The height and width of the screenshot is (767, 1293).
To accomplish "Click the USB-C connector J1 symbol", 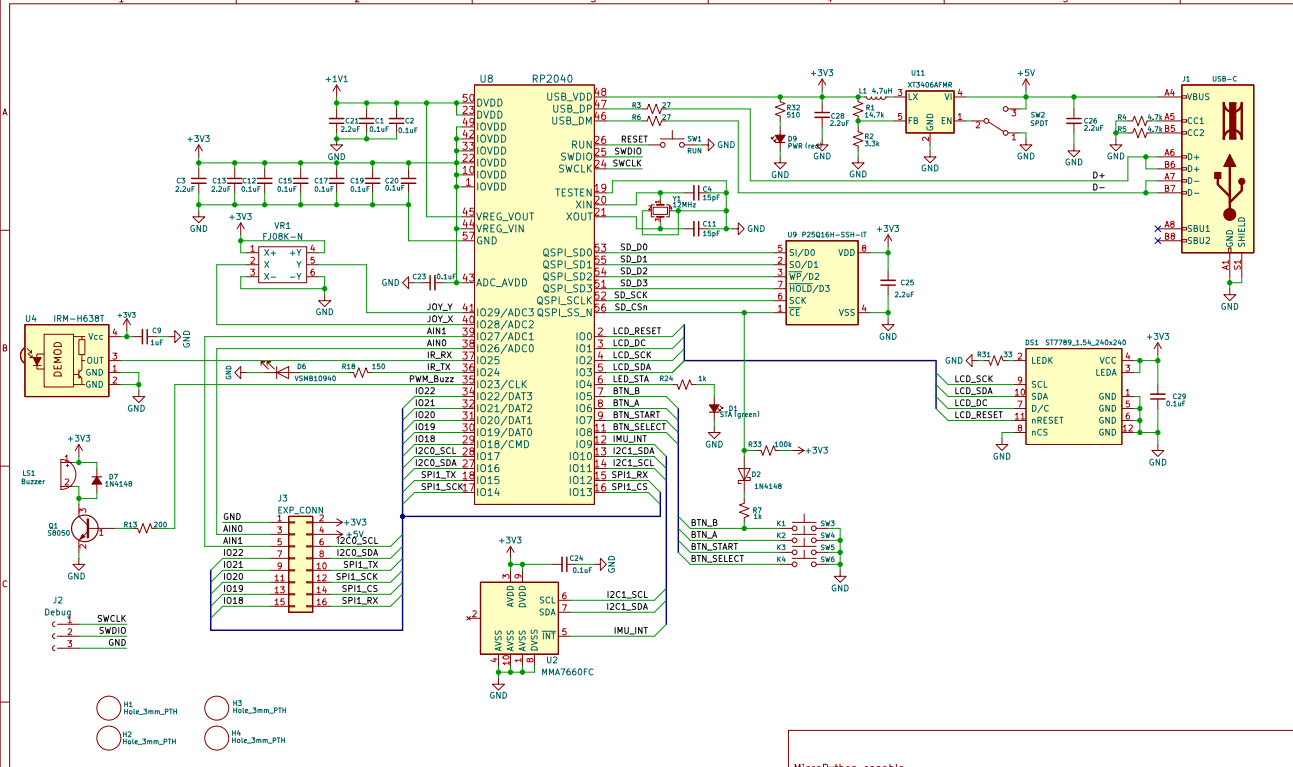I will click(1217, 169).
